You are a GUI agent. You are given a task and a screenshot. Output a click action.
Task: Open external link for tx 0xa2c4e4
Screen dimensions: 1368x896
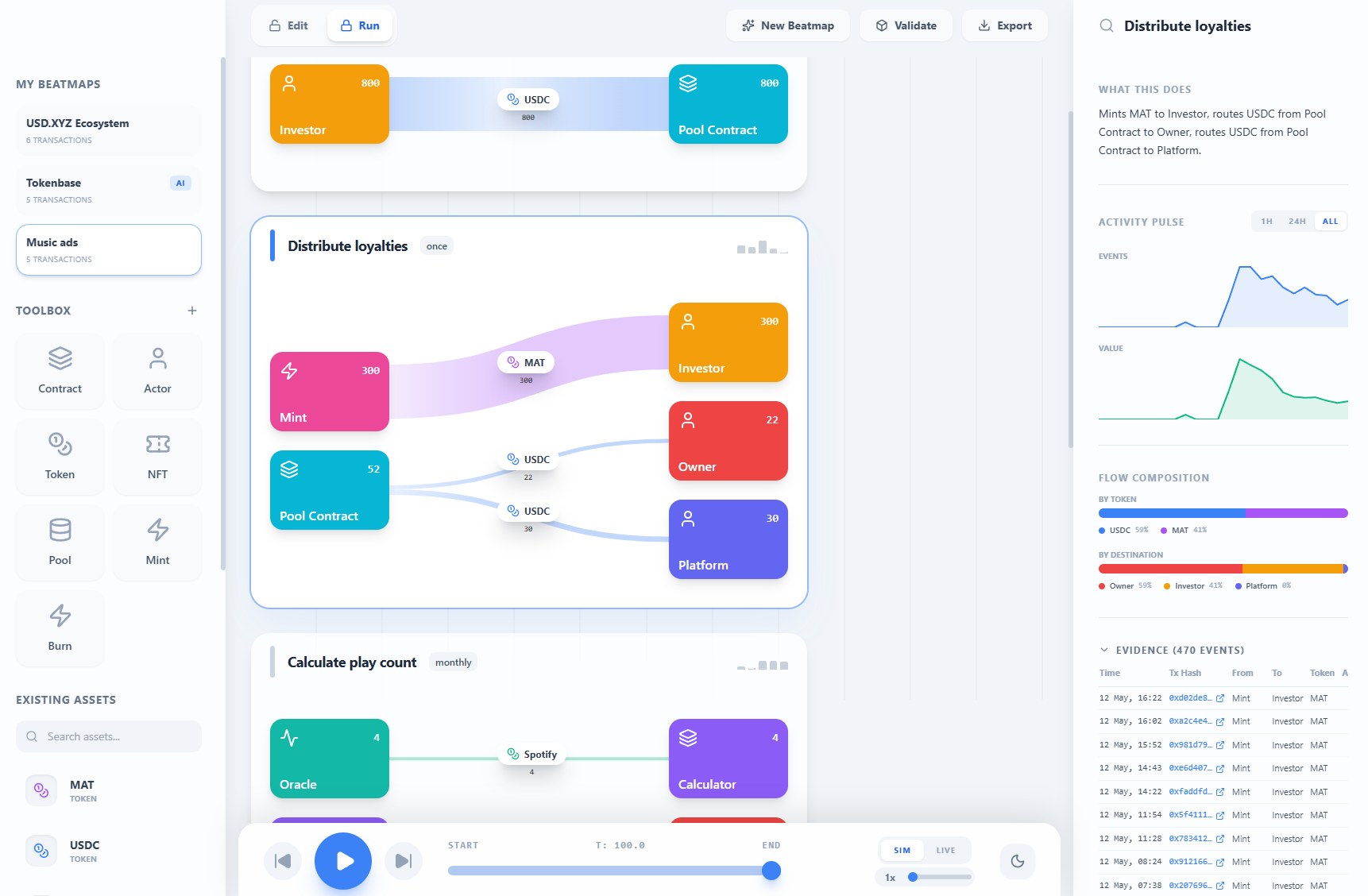pyautogui.click(x=1220, y=721)
